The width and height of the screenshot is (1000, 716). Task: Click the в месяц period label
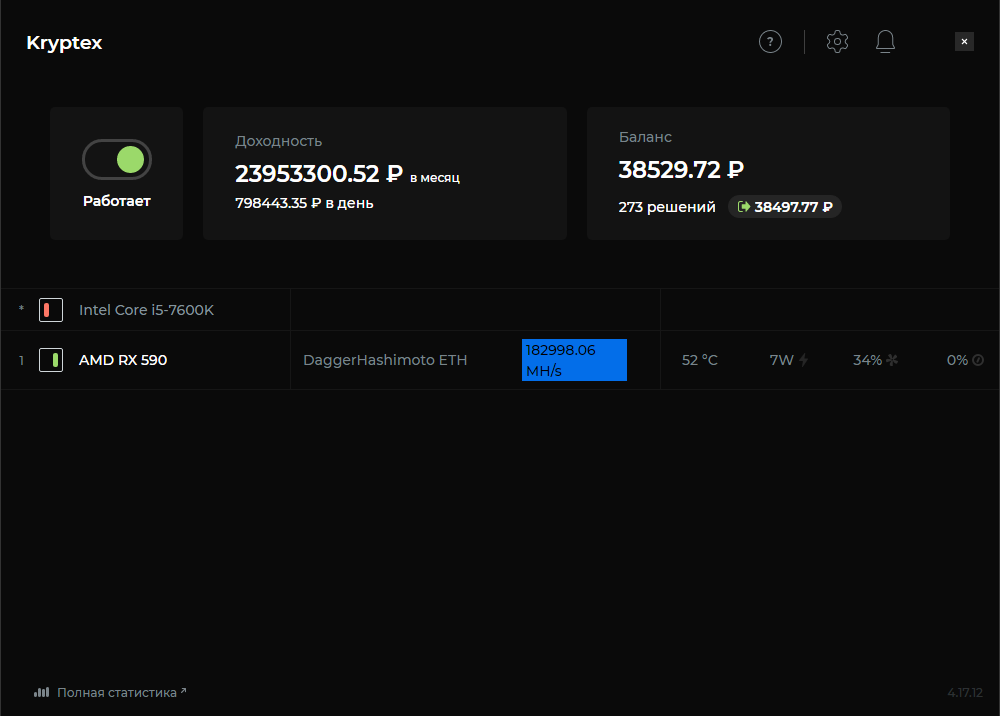435,178
